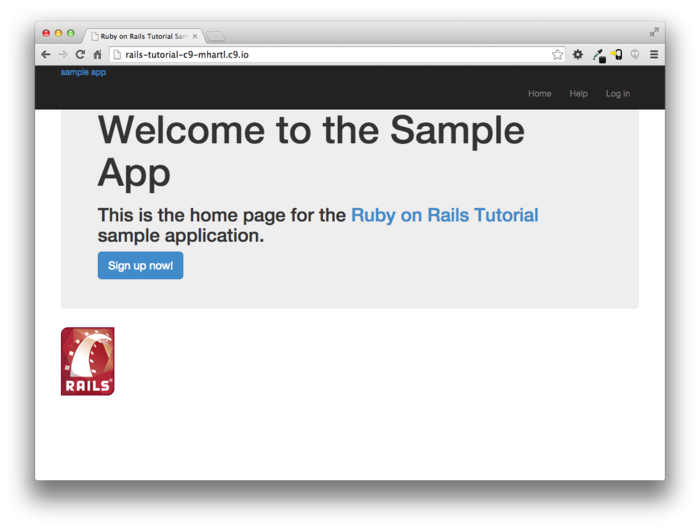Screen dimensions: 700x529
Task: Click the sample app logo link
Action: (83, 72)
